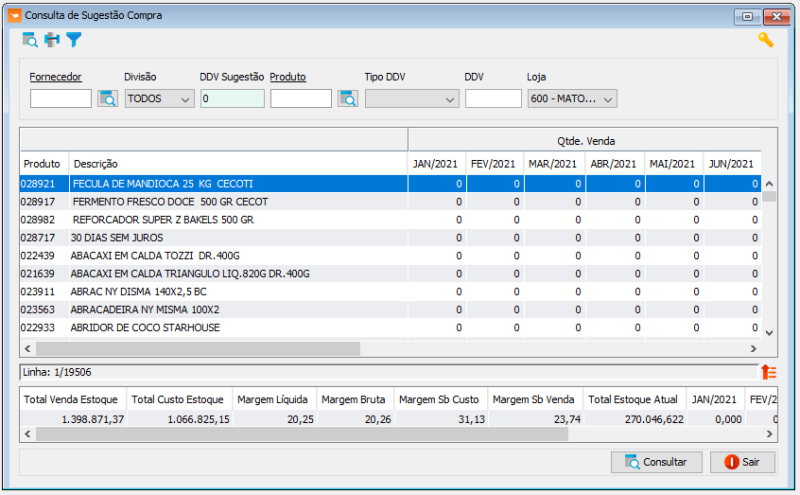Click the Produto column header

tap(44, 164)
